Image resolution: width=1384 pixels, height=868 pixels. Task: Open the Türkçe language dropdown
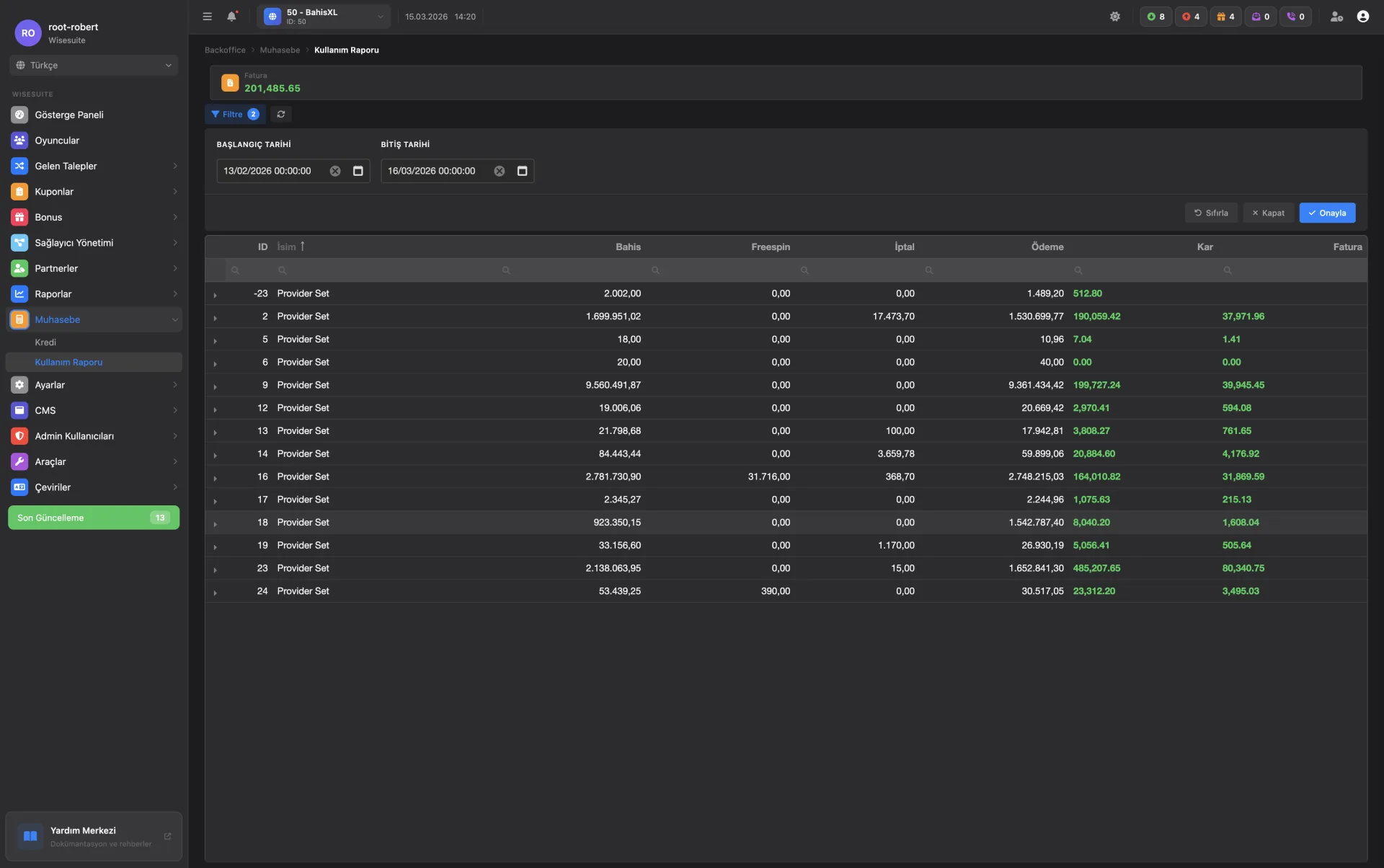94,65
